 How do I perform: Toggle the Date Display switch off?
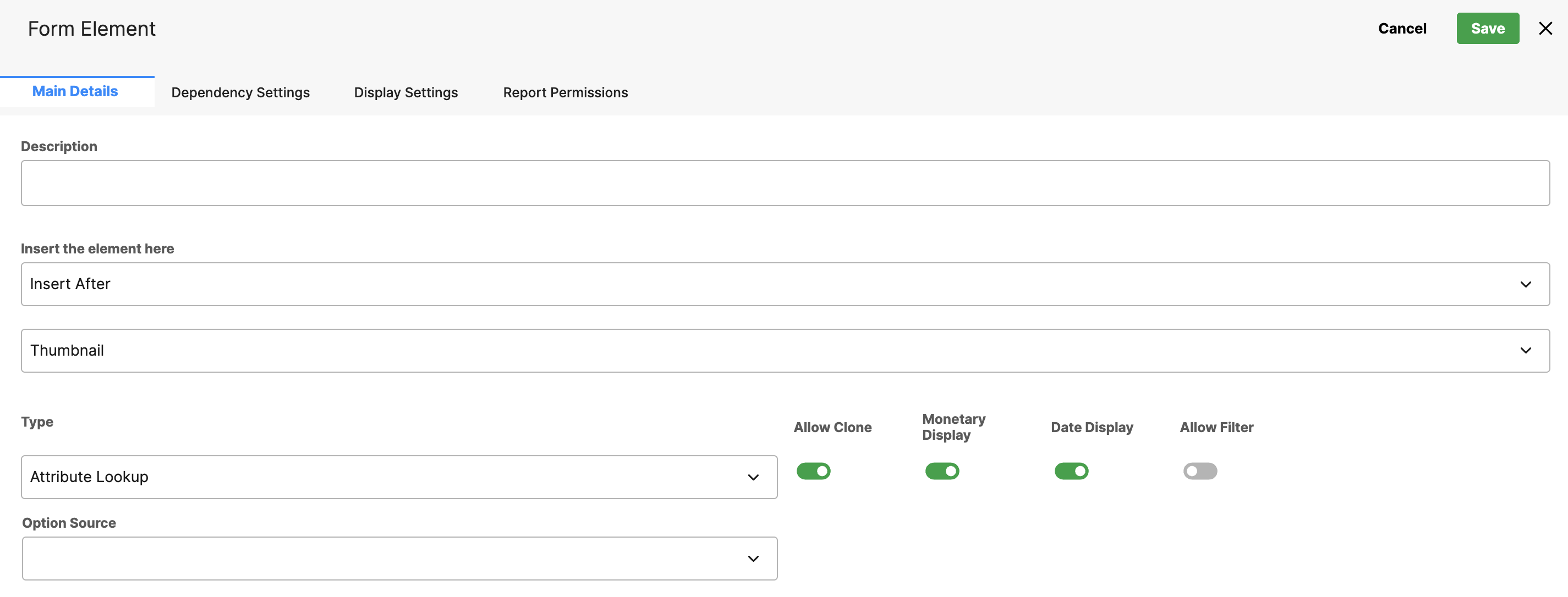coord(1071,471)
